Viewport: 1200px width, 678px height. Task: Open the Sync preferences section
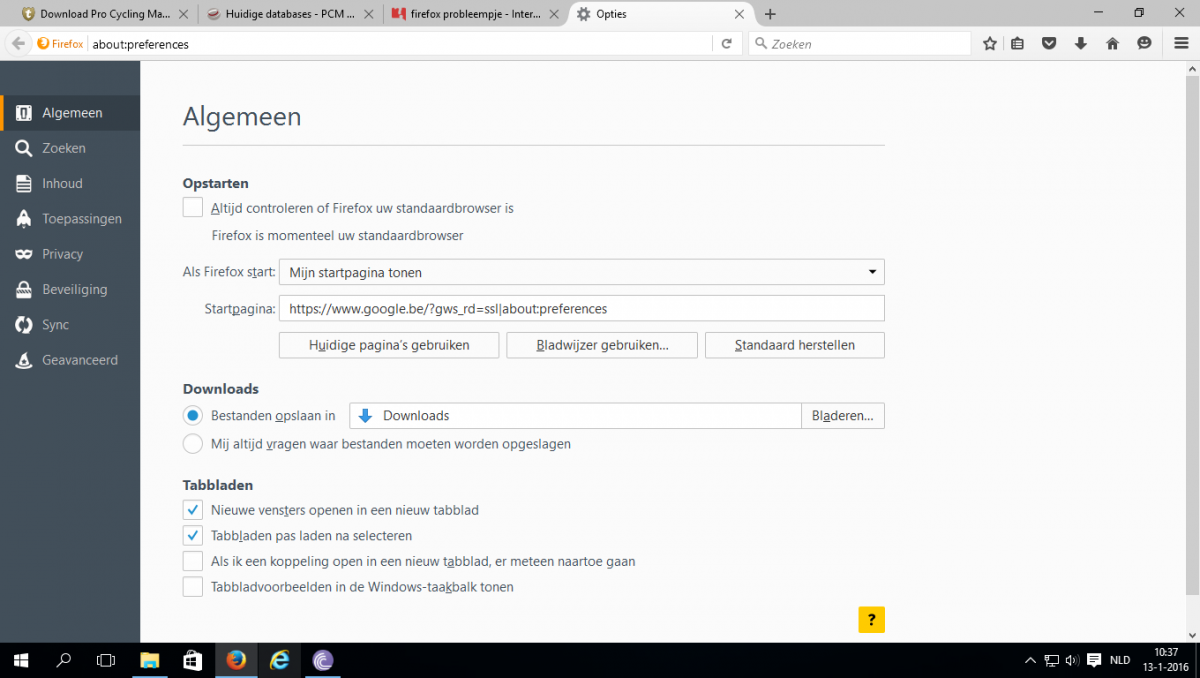pos(70,325)
